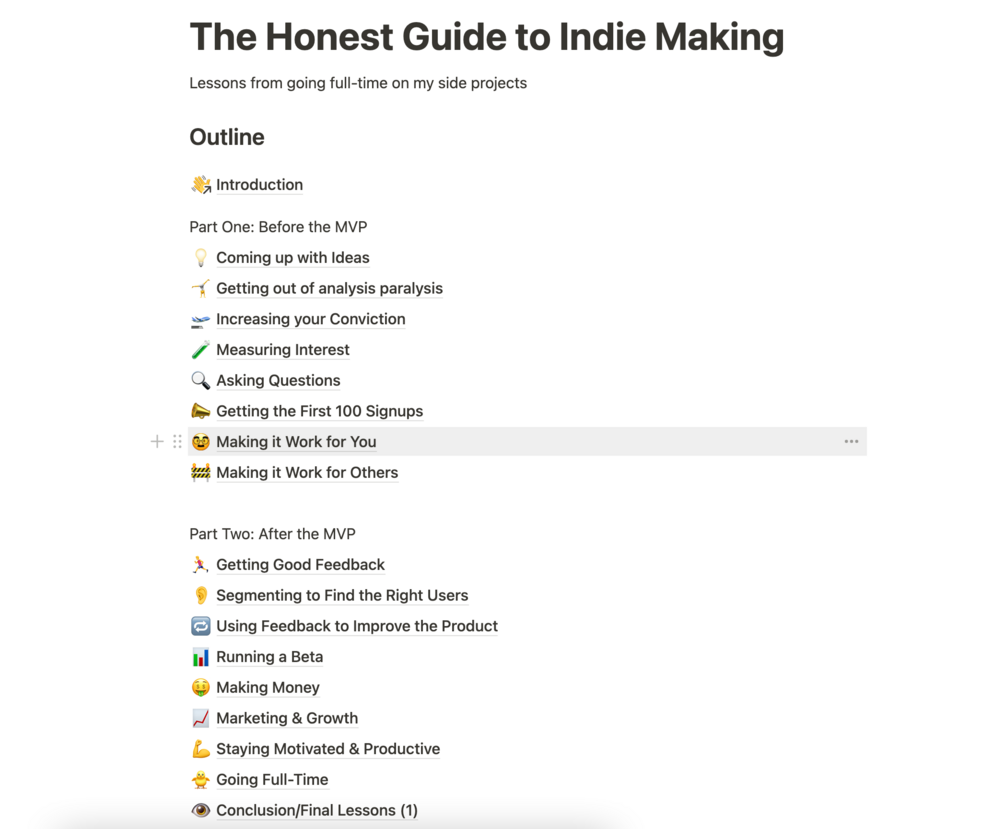The image size is (1005, 829).
Task: Click the plus icon to add a block
Action: point(157,442)
